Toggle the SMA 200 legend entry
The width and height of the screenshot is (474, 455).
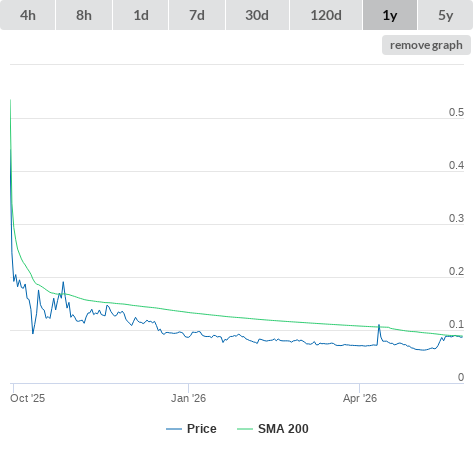(x=283, y=429)
